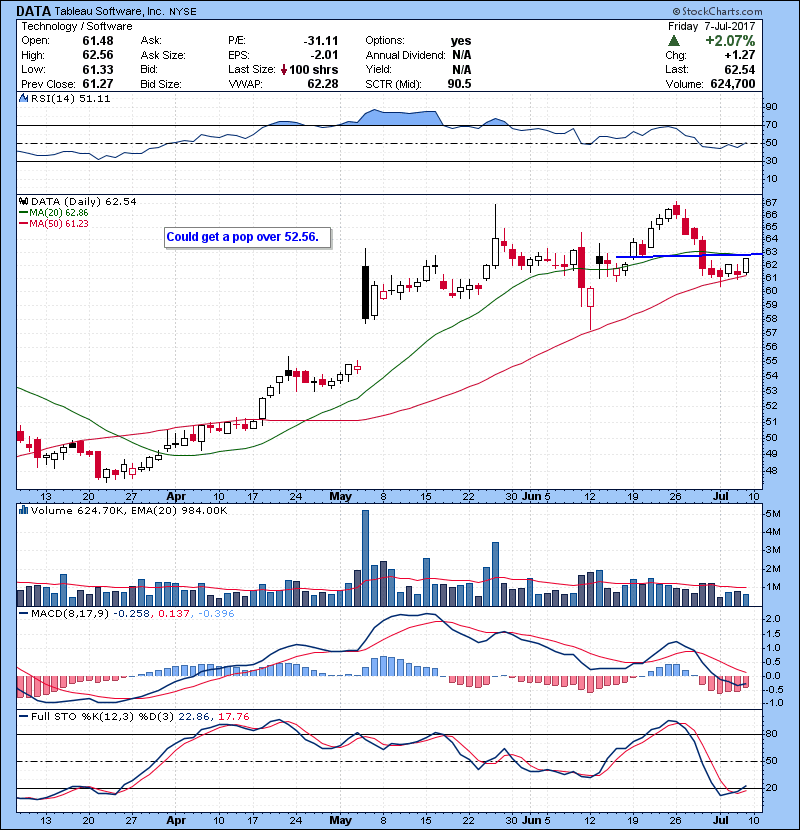Click the Options value 'yes'
The image size is (800, 830).
coord(461,41)
